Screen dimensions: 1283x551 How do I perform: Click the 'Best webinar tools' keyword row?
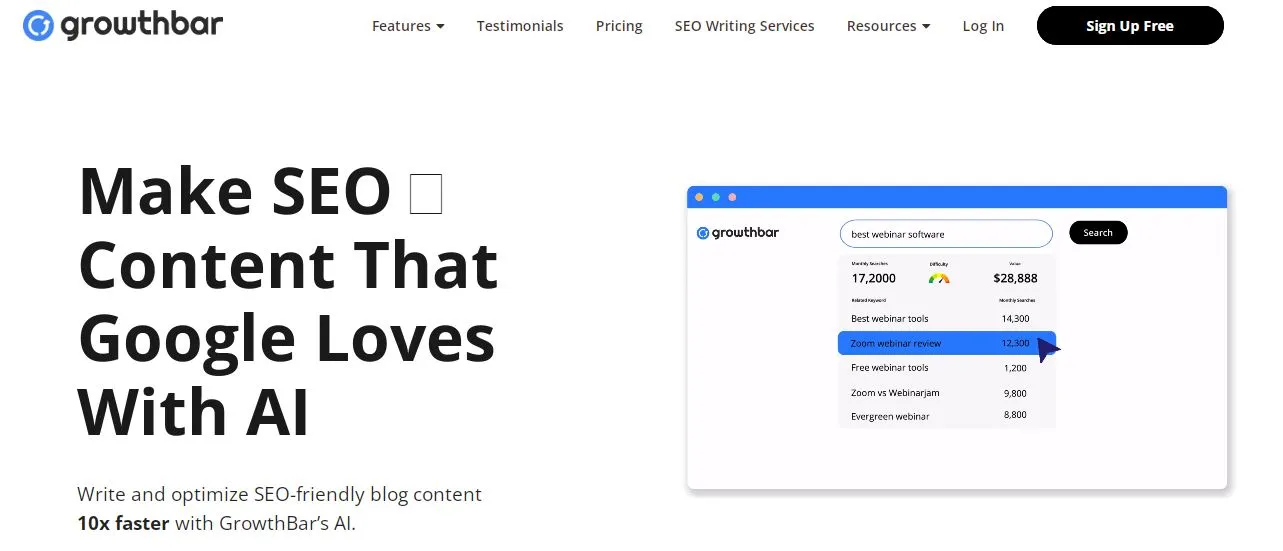[x=946, y=319]
